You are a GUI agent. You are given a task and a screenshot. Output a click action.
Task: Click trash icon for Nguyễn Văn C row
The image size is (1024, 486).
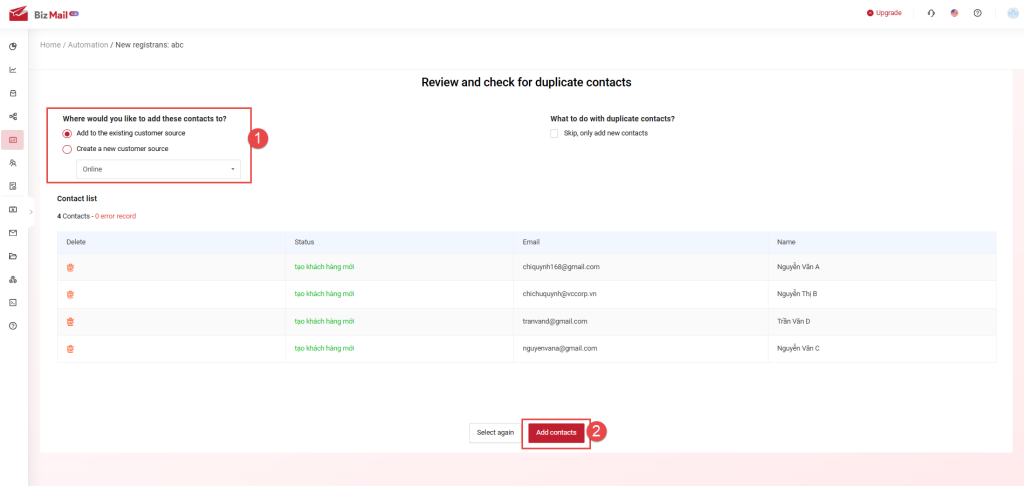coord(70,349)
